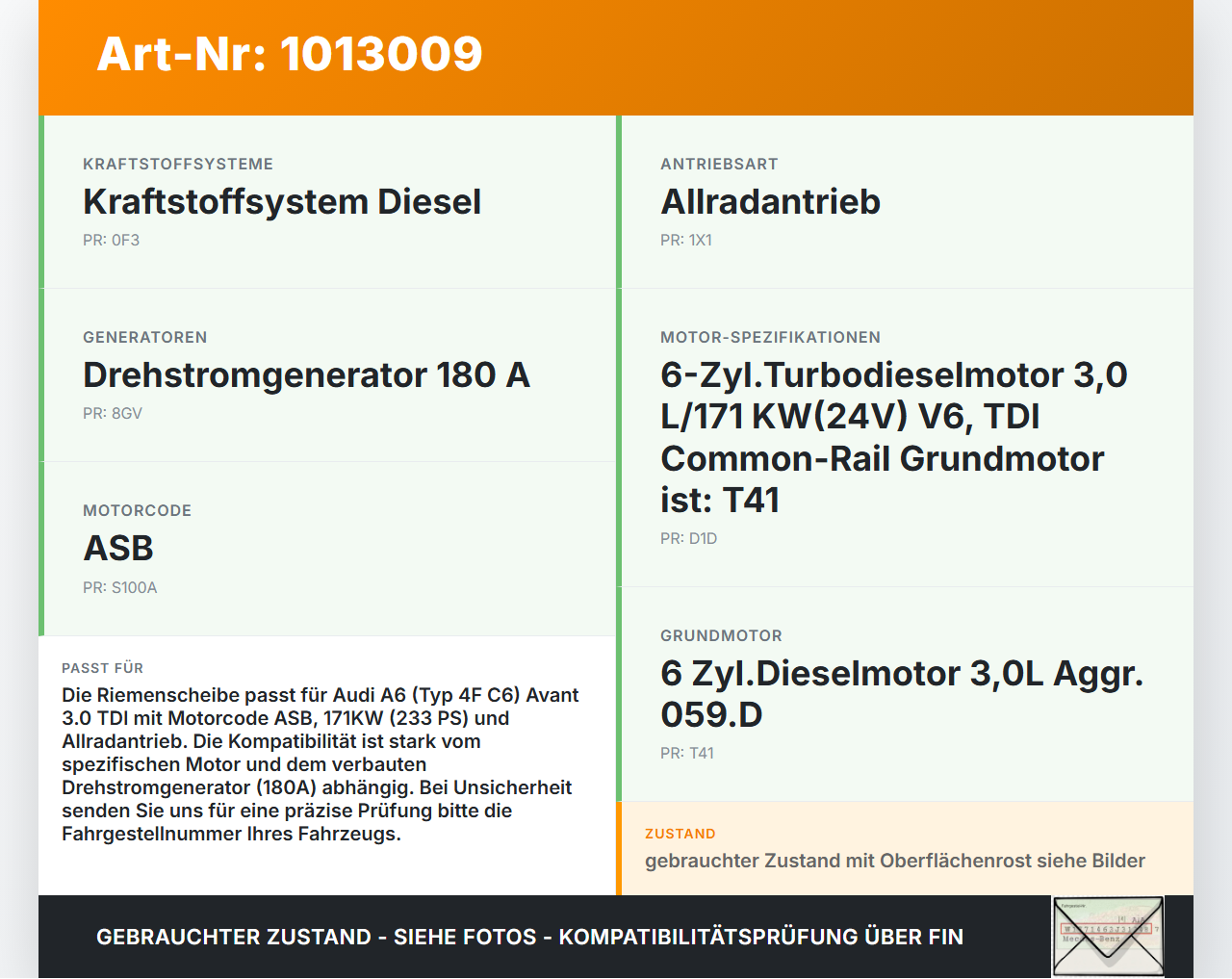Image resolution: width=1232 pixels, height=979 pixels.
Task: Click the PR: D1D code label
Action: [687, 538]
